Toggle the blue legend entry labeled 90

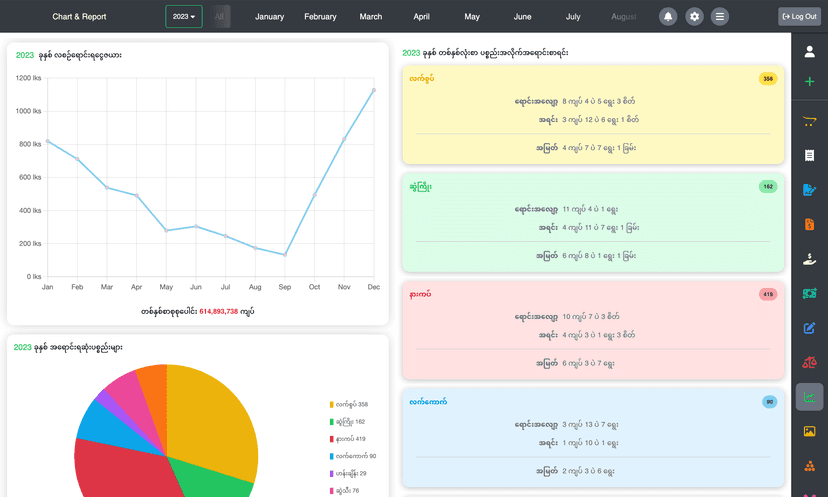pos(352,456)
